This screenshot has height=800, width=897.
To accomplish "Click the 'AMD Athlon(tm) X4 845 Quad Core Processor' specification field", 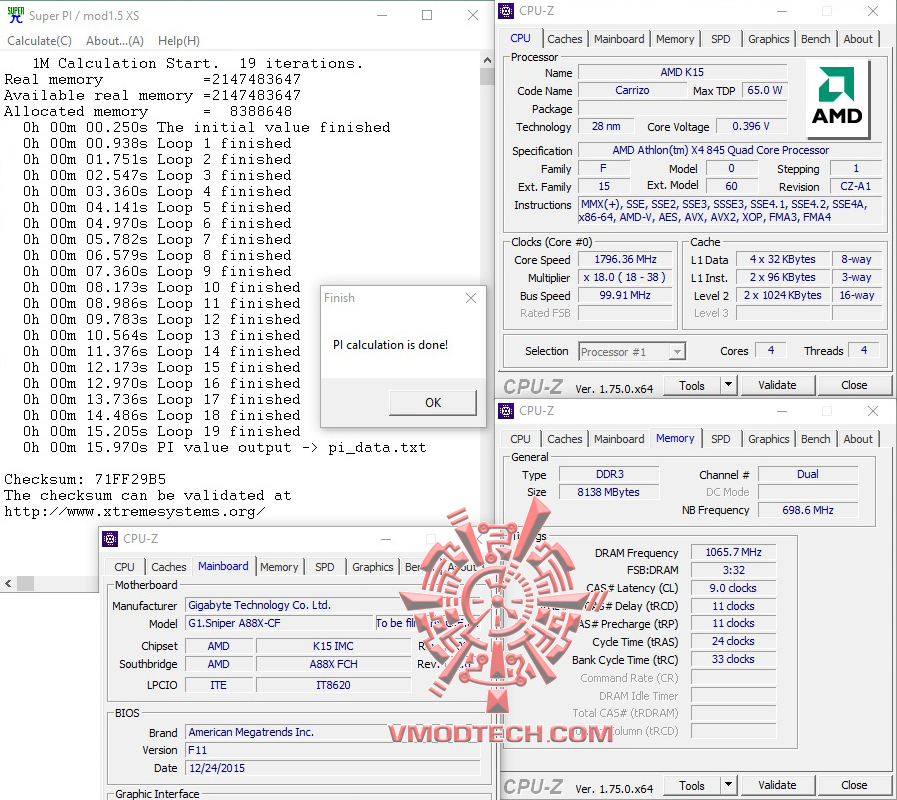I will point(730,151).
